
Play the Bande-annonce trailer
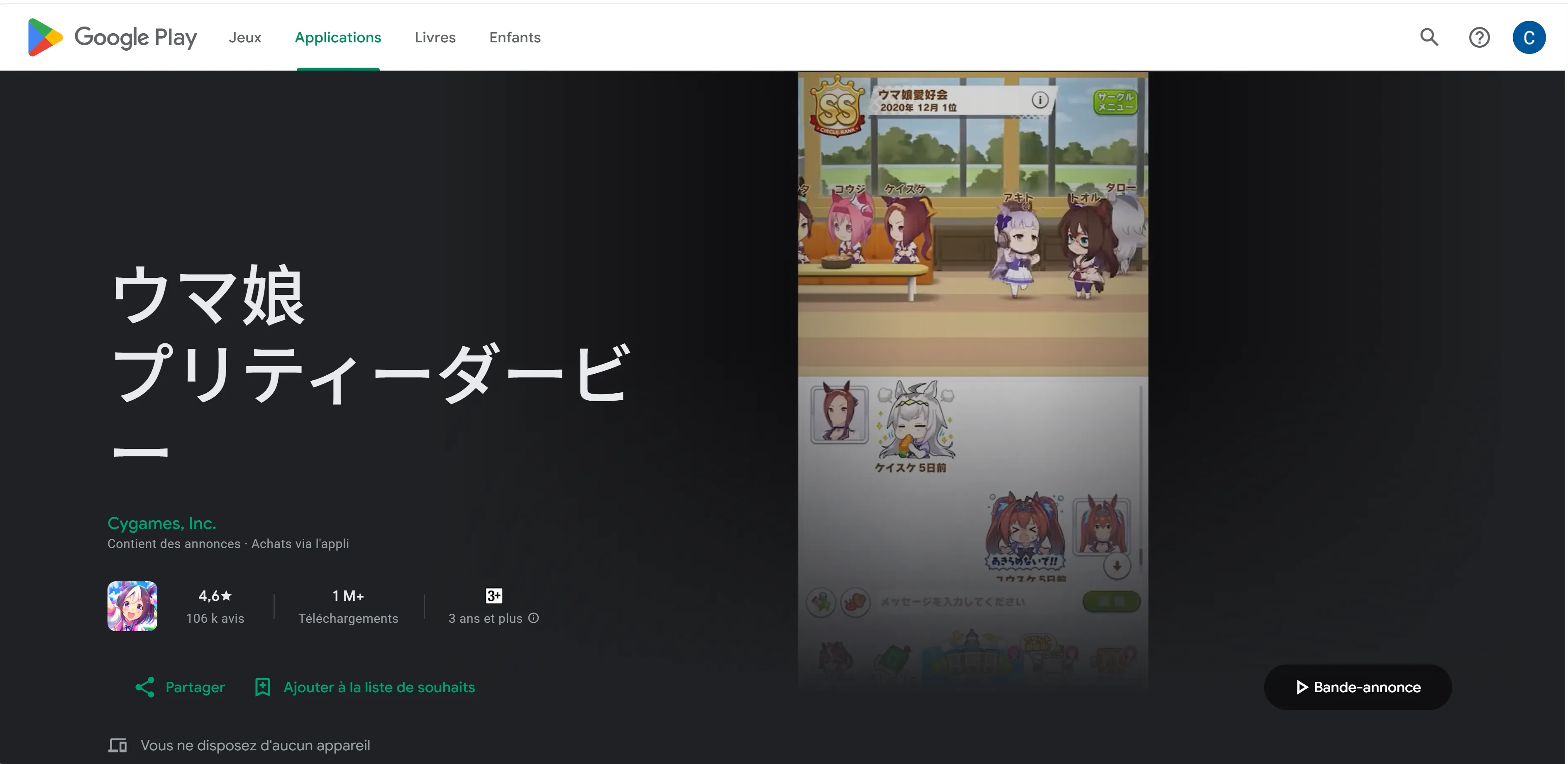[x=1358, y=687]
